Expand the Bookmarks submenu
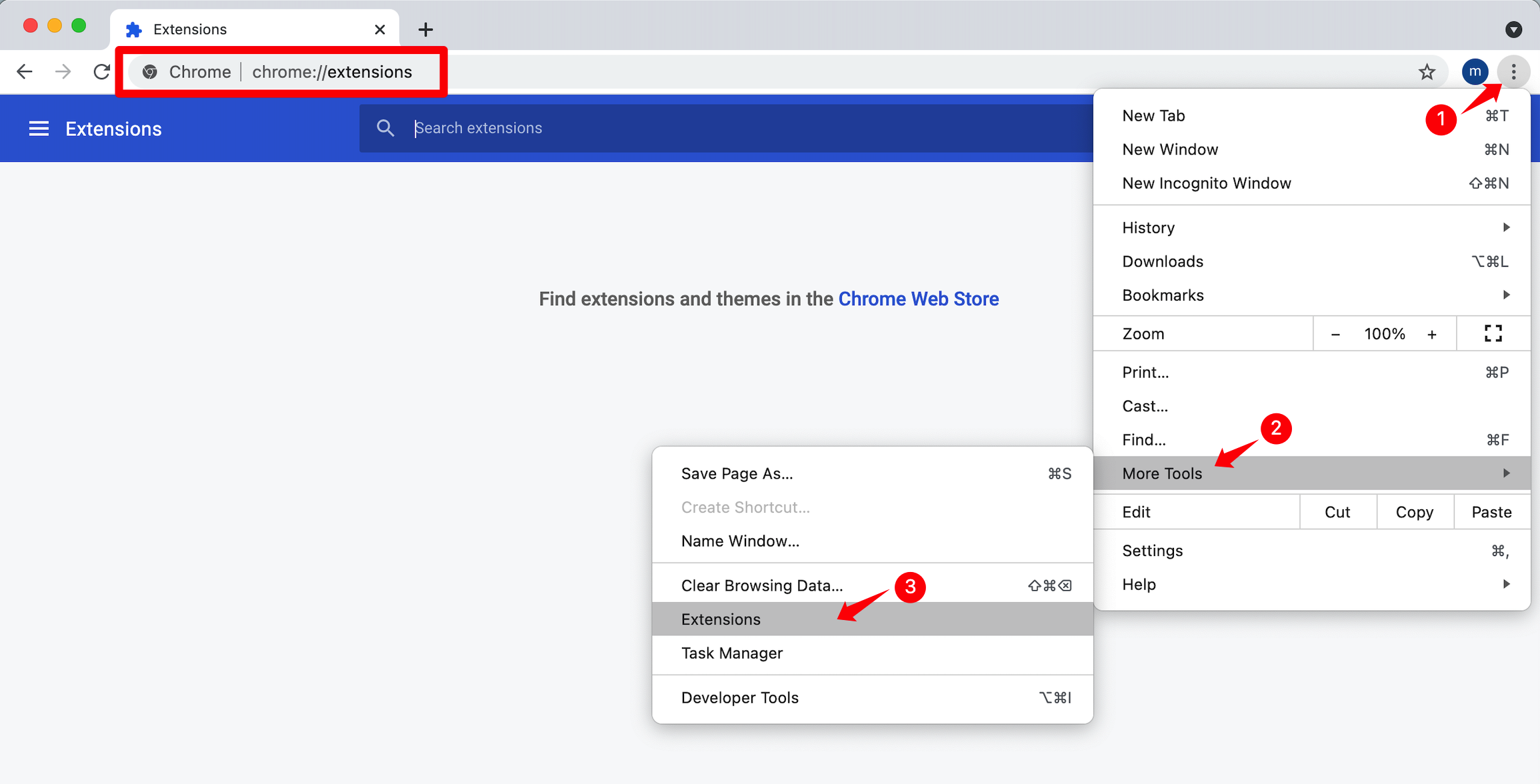This screenshot has width=1540, height=784. (1312, 295)
